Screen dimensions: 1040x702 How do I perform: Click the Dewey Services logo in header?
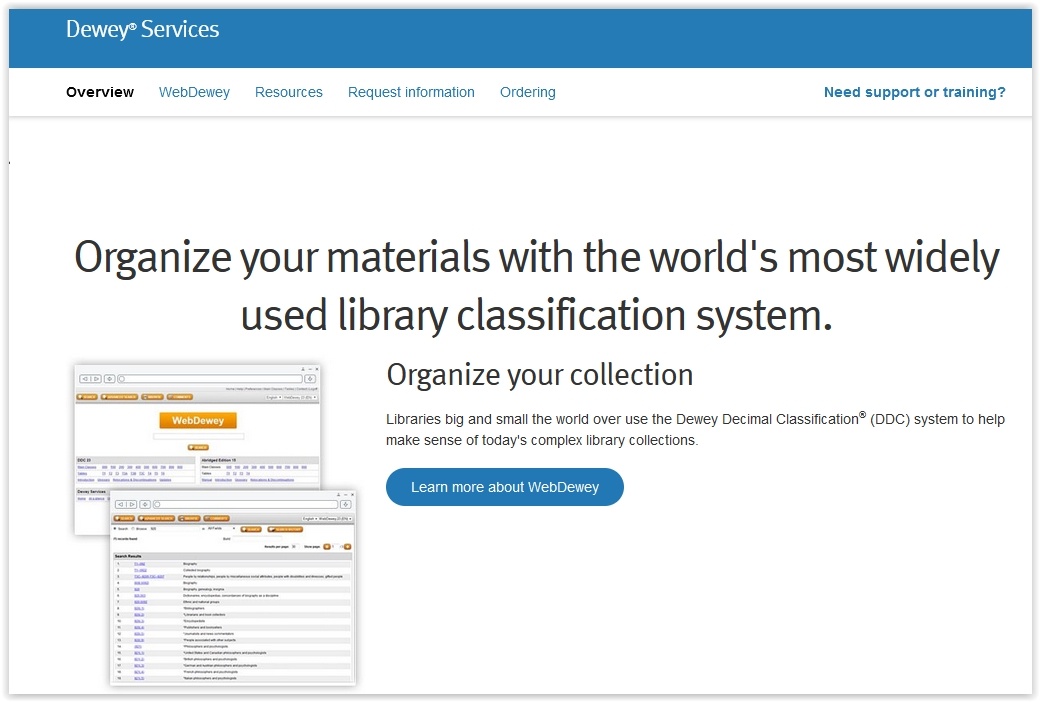pos(142,30)
